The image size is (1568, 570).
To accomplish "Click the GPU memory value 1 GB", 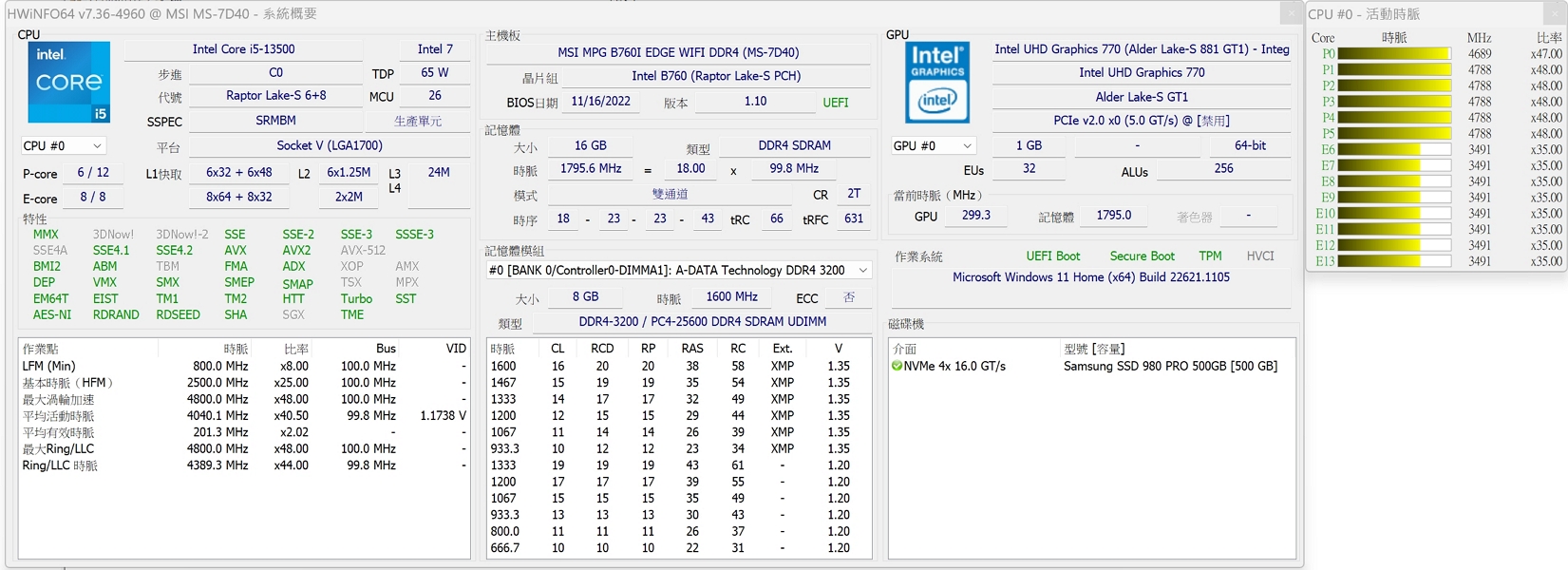I will [1029, 145].
